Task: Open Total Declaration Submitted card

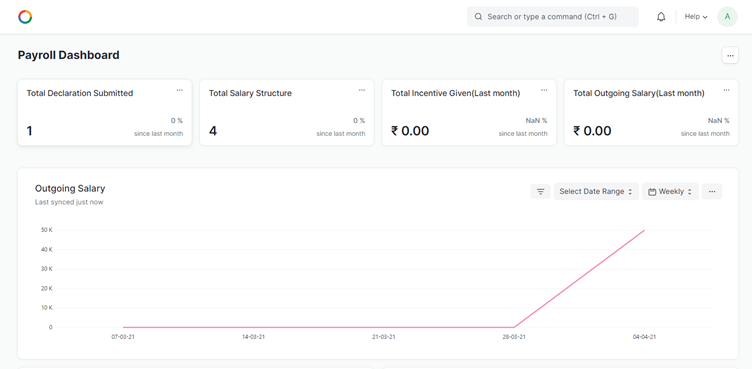Action: tap(105, 112)
